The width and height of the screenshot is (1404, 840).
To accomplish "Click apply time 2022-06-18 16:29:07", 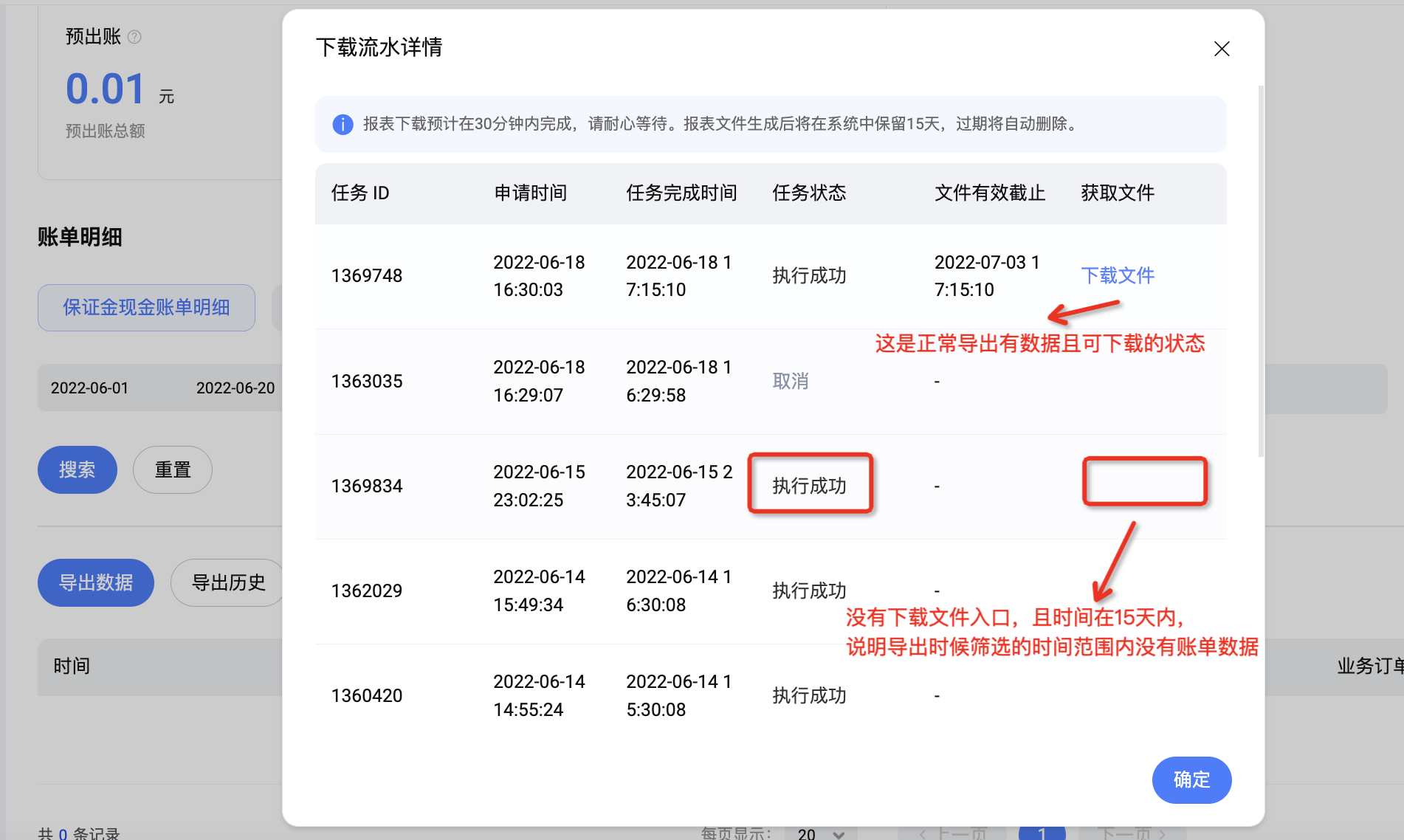I will click(539, 381).
